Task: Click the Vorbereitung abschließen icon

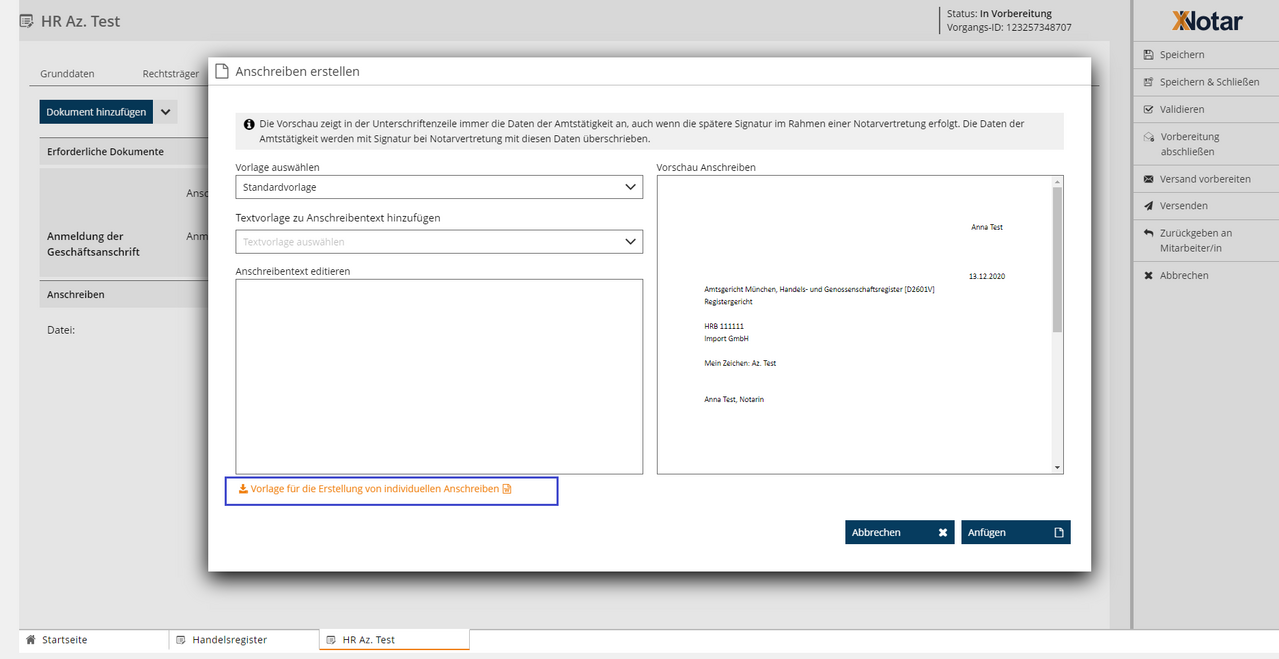Action: [1149, 137]
